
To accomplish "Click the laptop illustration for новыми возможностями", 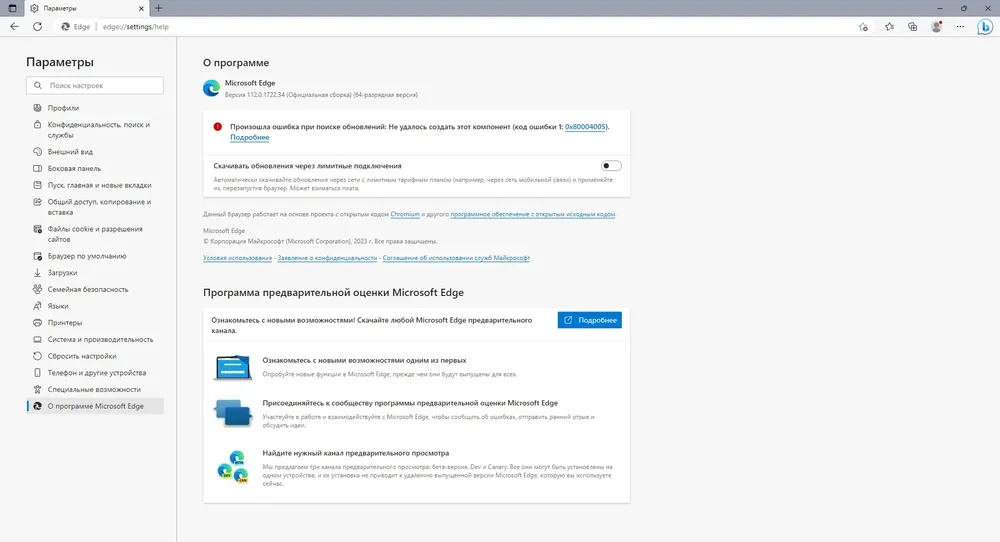I will point(233,367).
